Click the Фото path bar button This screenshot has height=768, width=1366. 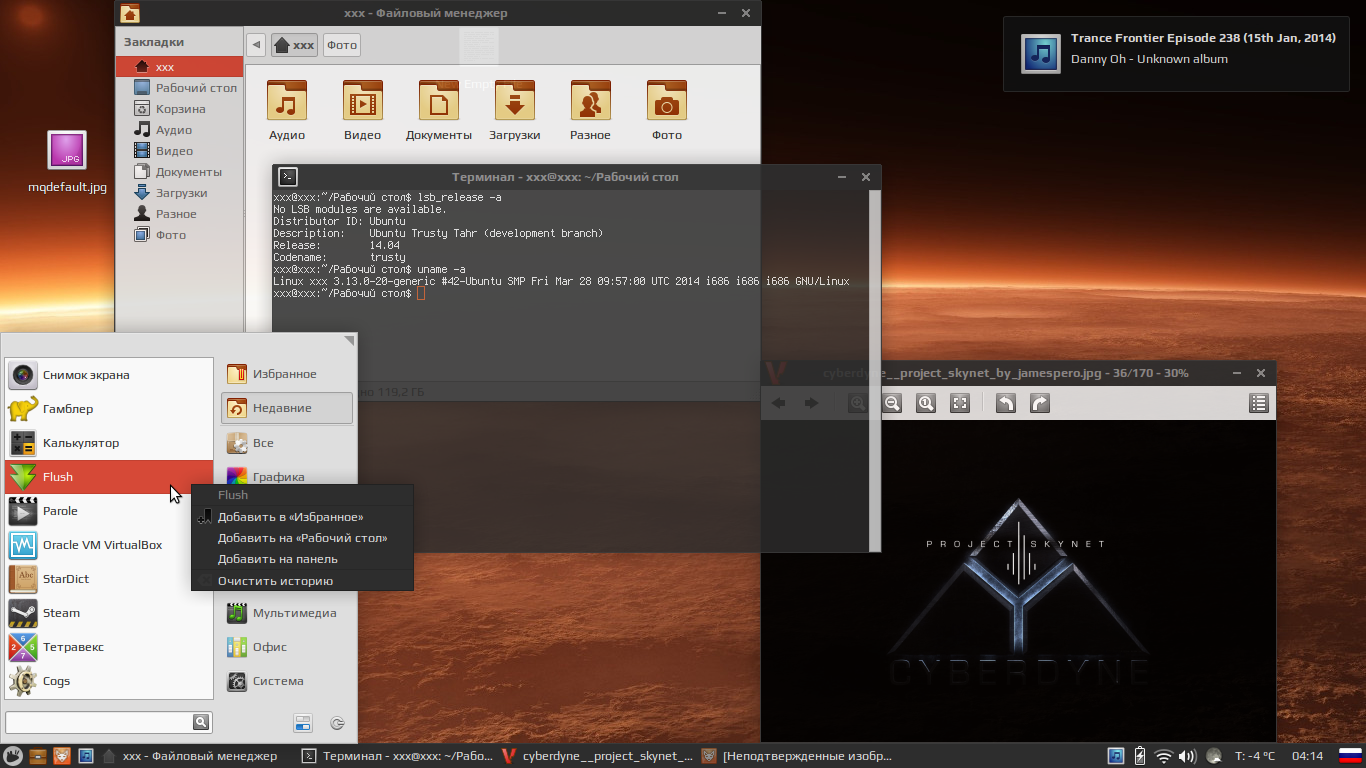342,45
